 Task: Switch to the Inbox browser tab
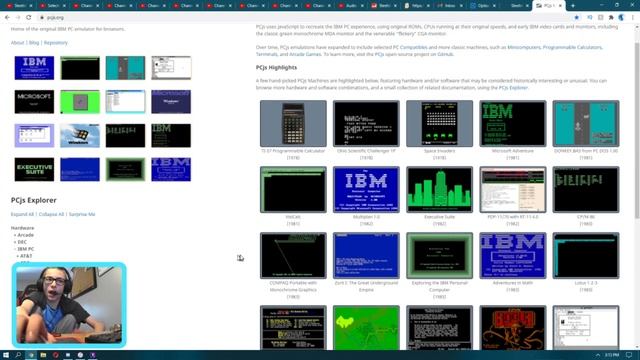[x=450, y=6]
